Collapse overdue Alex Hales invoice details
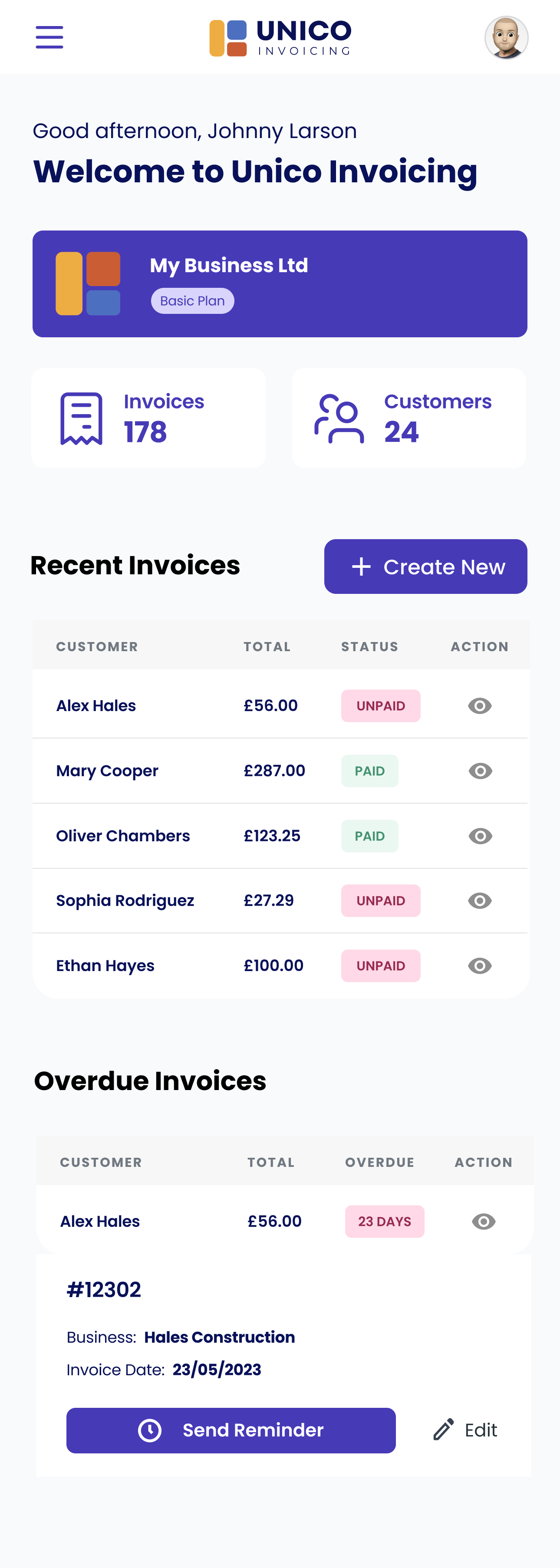 (483, 1221)
